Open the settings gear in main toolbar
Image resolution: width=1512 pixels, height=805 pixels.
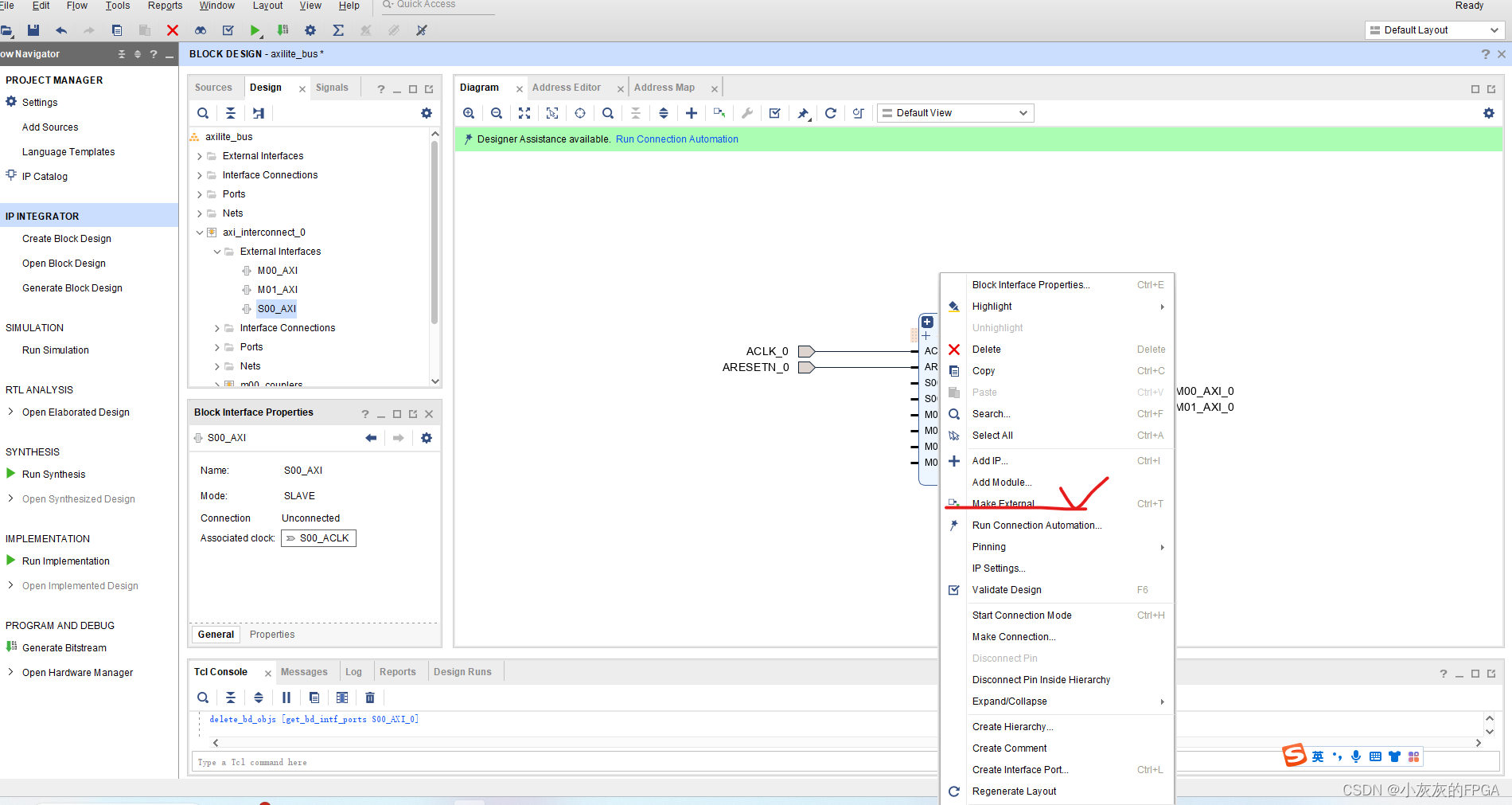[310, 30]
